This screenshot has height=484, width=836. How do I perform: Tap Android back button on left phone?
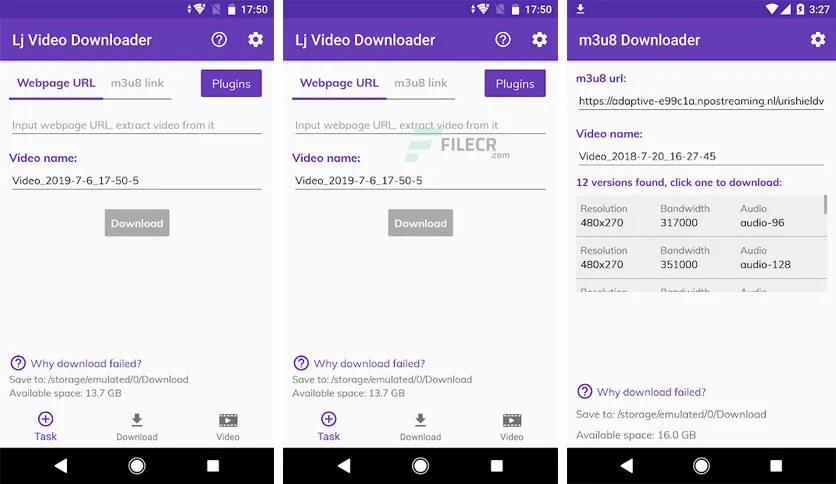(61, 466)
